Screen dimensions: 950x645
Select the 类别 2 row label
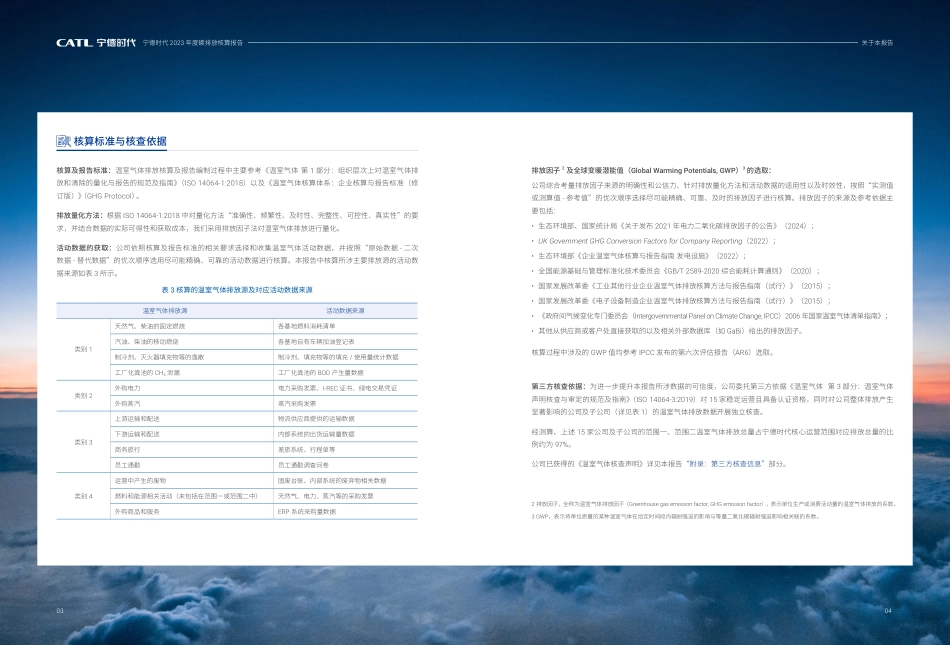(83, 396)
